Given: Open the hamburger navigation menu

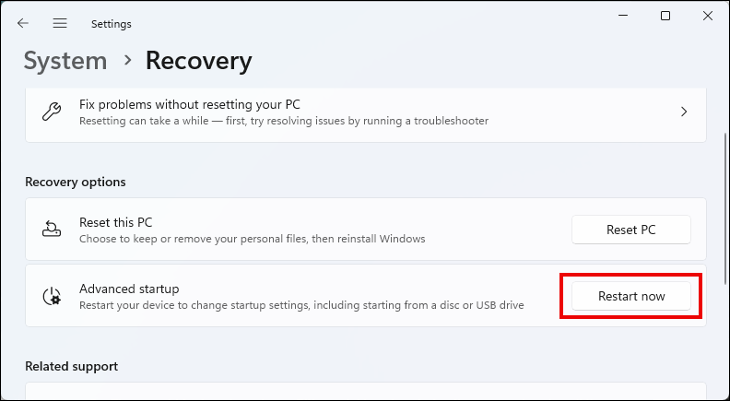Looking at the screenshot, I should [60, 23].
